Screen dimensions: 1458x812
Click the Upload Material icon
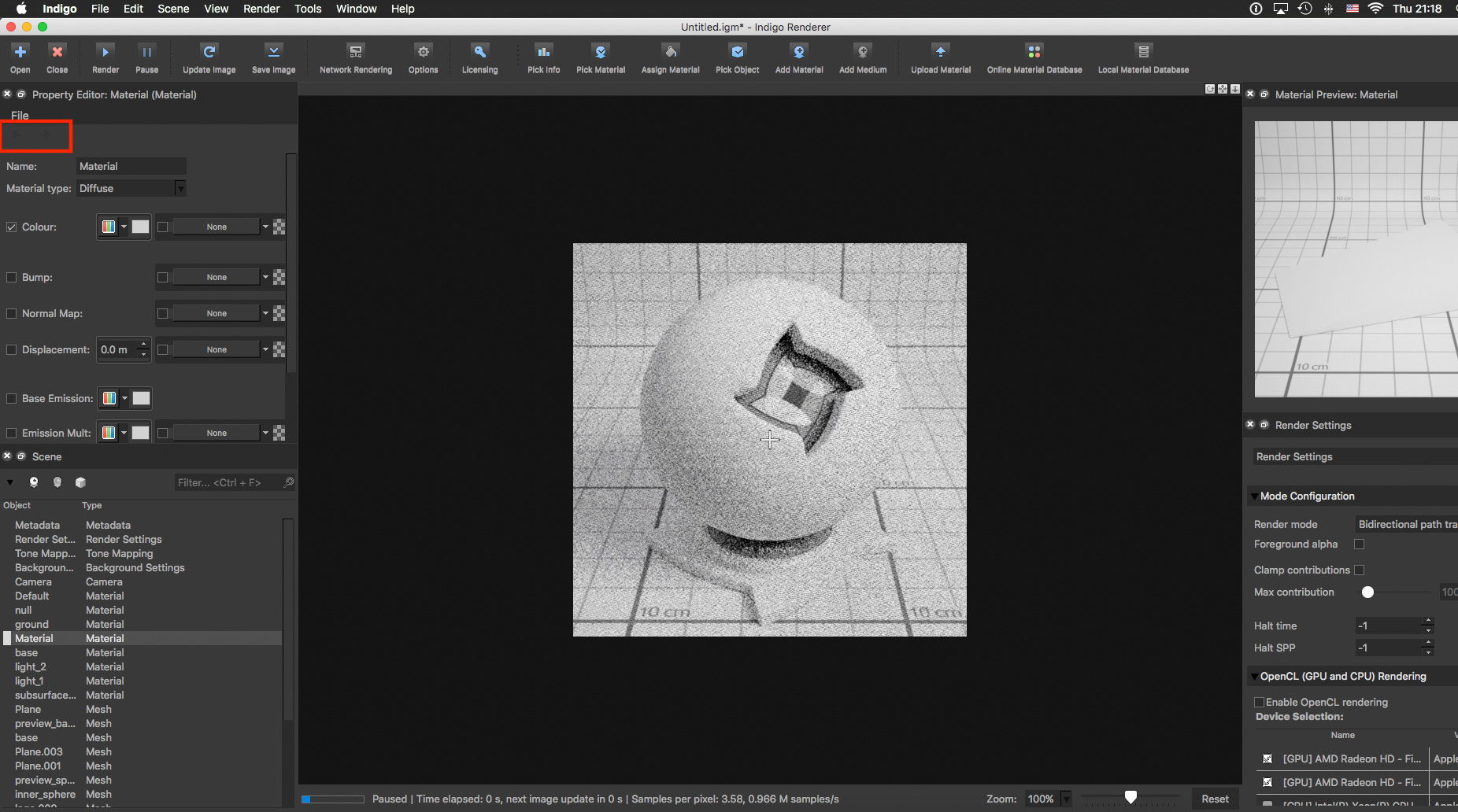point(941,57)
